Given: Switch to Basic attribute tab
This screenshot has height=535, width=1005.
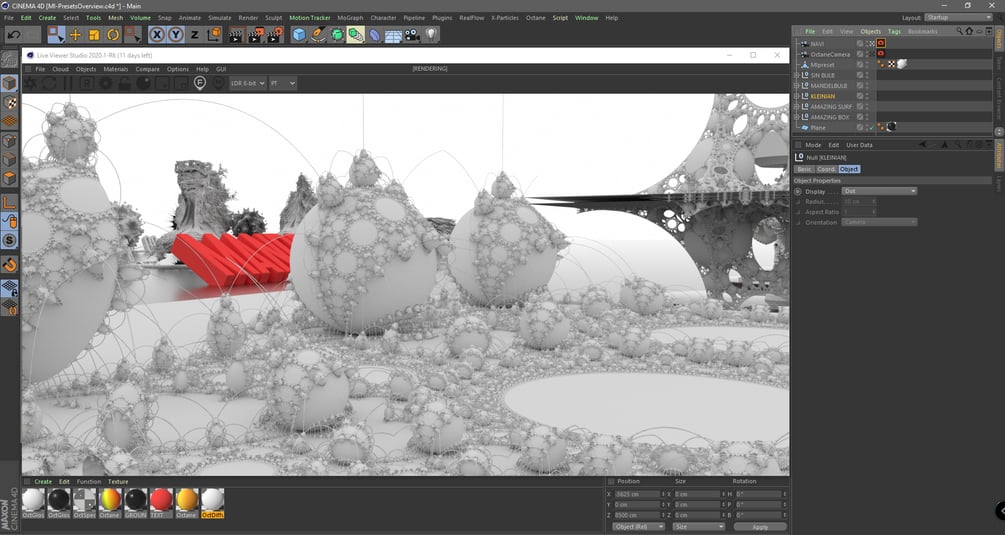Looking at the screenshot, I should pyautogui.click(x=804, y=169).
